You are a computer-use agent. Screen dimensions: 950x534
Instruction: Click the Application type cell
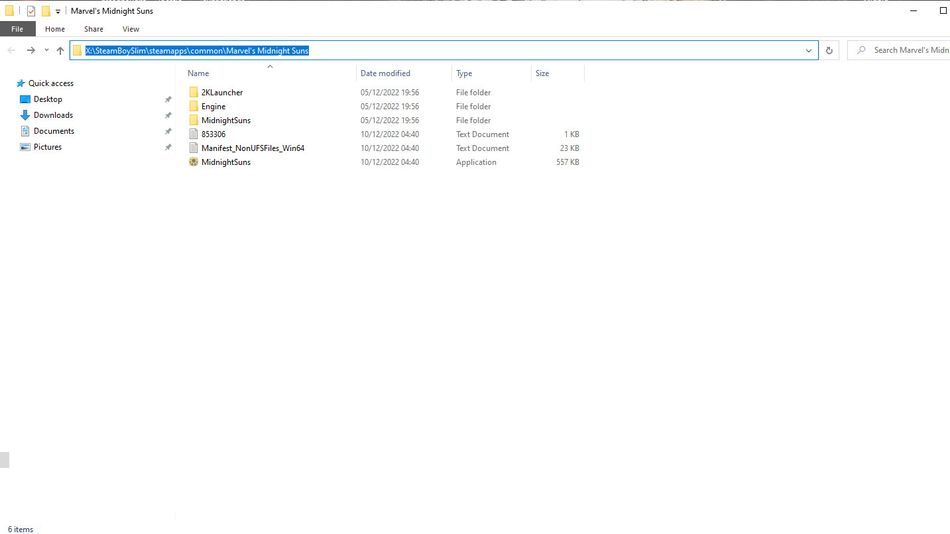(x=476, y=162)
